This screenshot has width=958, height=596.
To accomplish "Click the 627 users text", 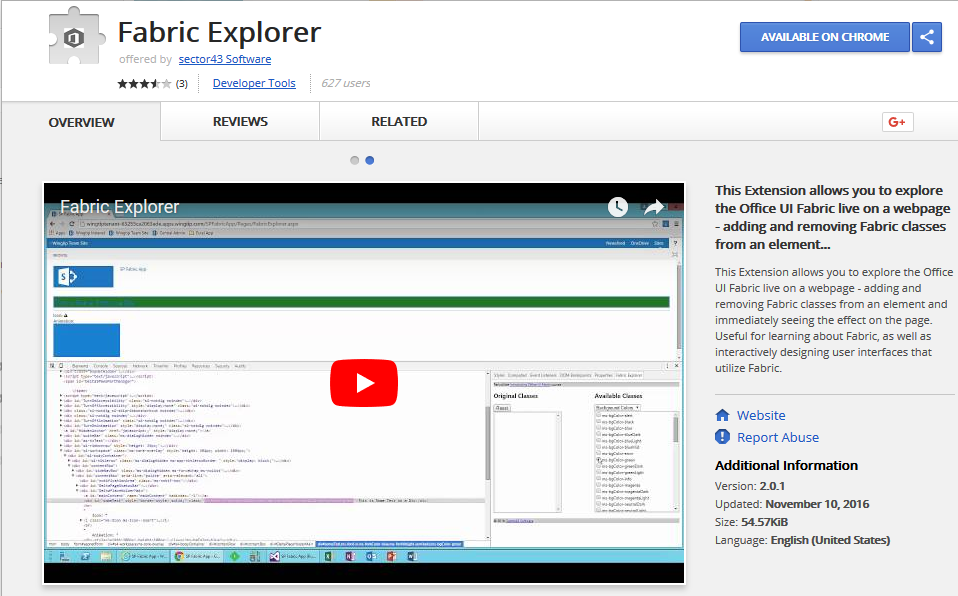I will 346,83.
